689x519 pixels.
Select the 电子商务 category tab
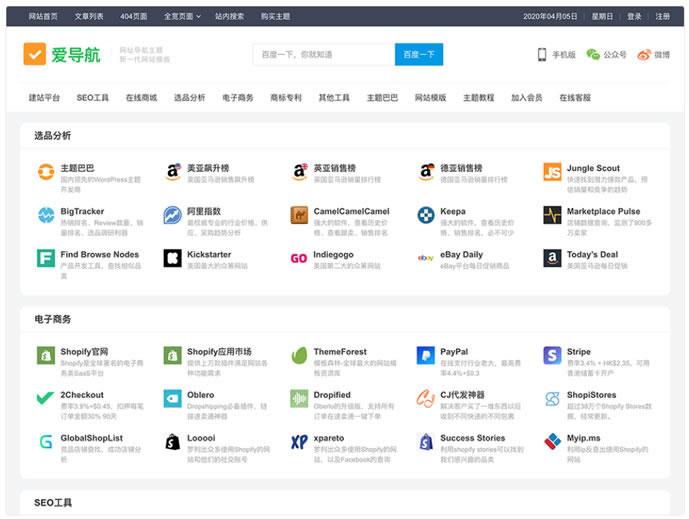coord(238,98)
